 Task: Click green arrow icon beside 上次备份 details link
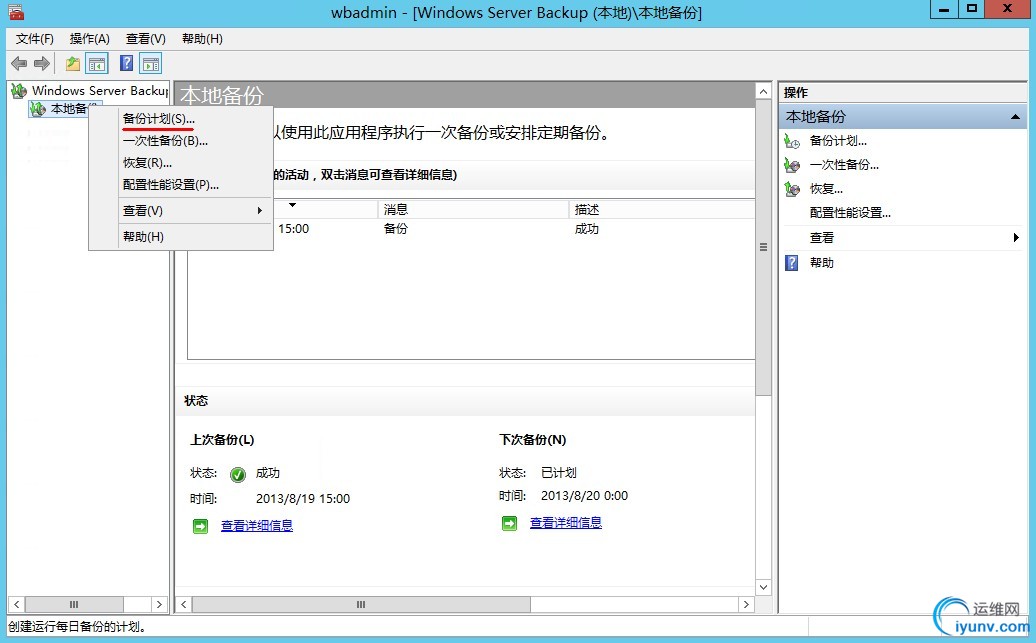point(200,526)
